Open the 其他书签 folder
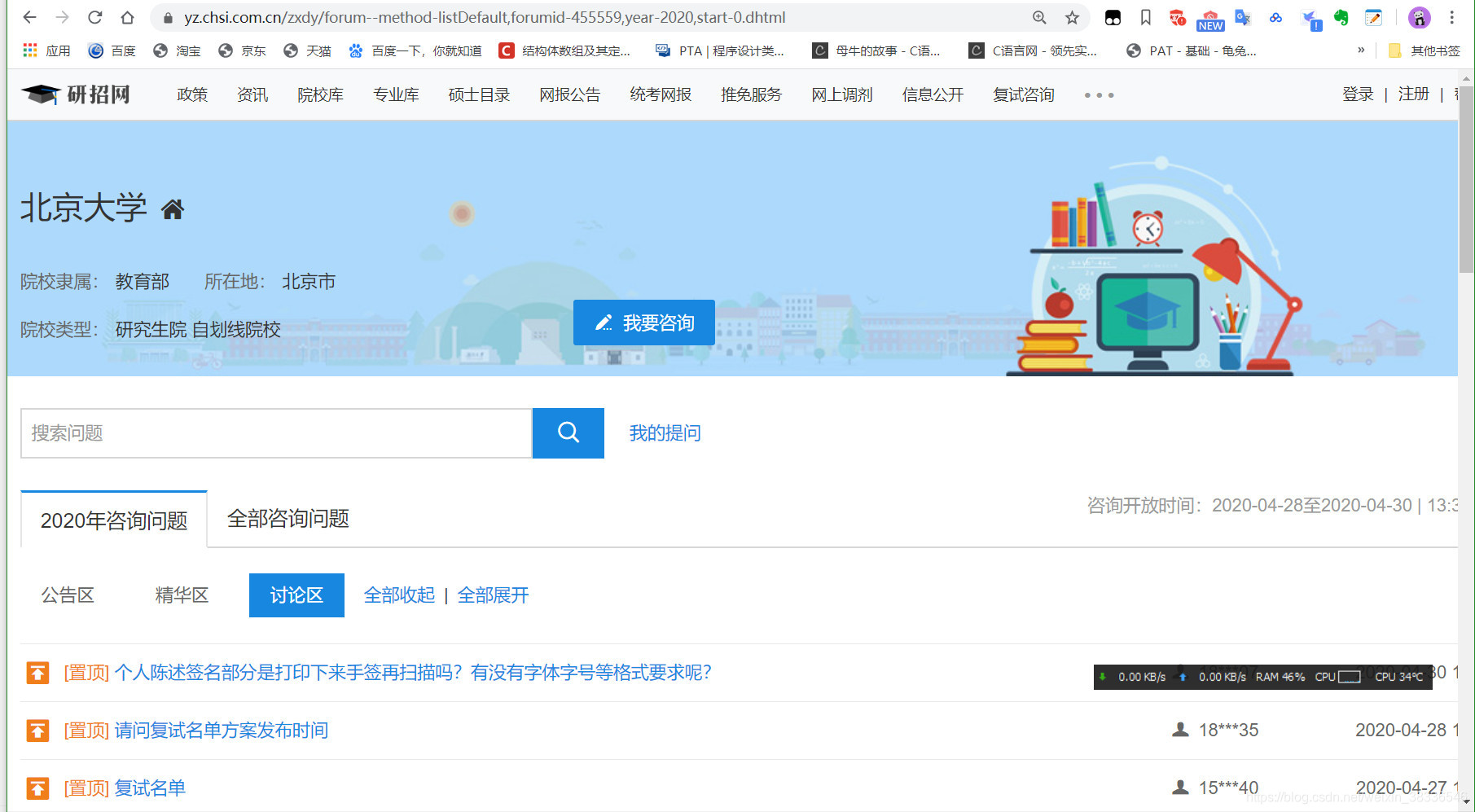Screen dimensions: 1475x812 [1425, 50]
